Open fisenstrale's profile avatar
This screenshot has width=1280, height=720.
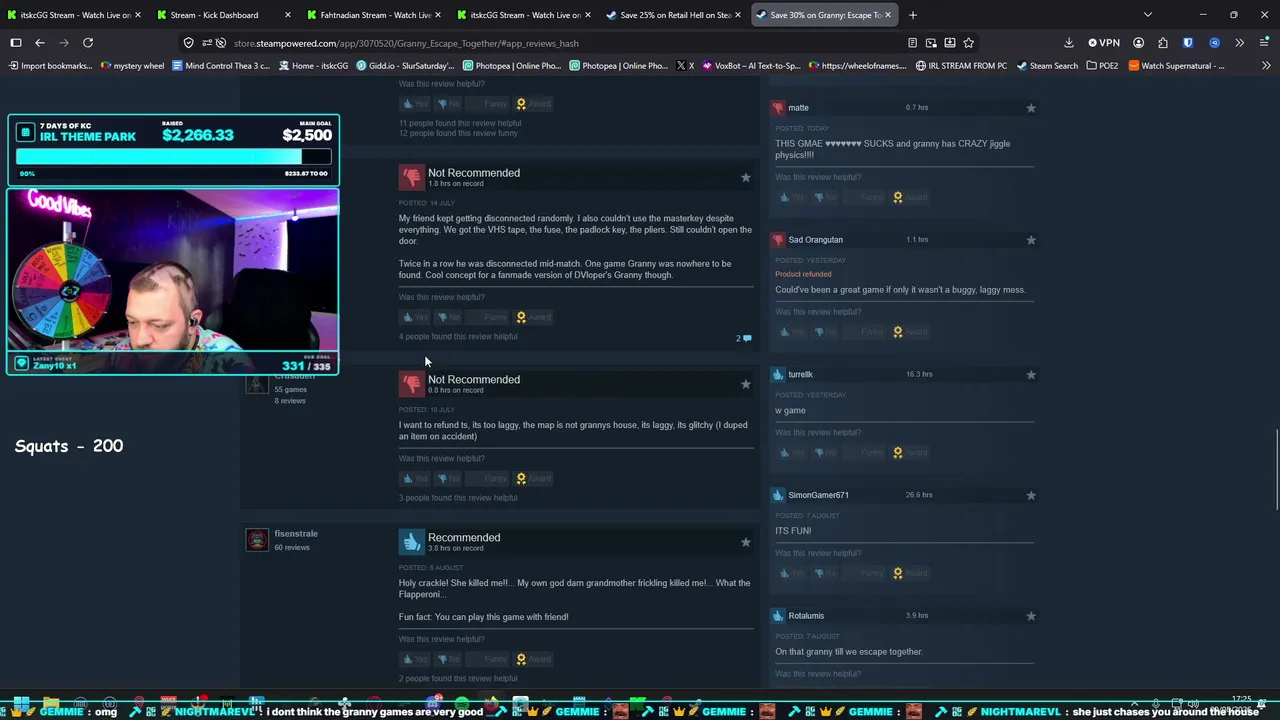pos(257,540)
